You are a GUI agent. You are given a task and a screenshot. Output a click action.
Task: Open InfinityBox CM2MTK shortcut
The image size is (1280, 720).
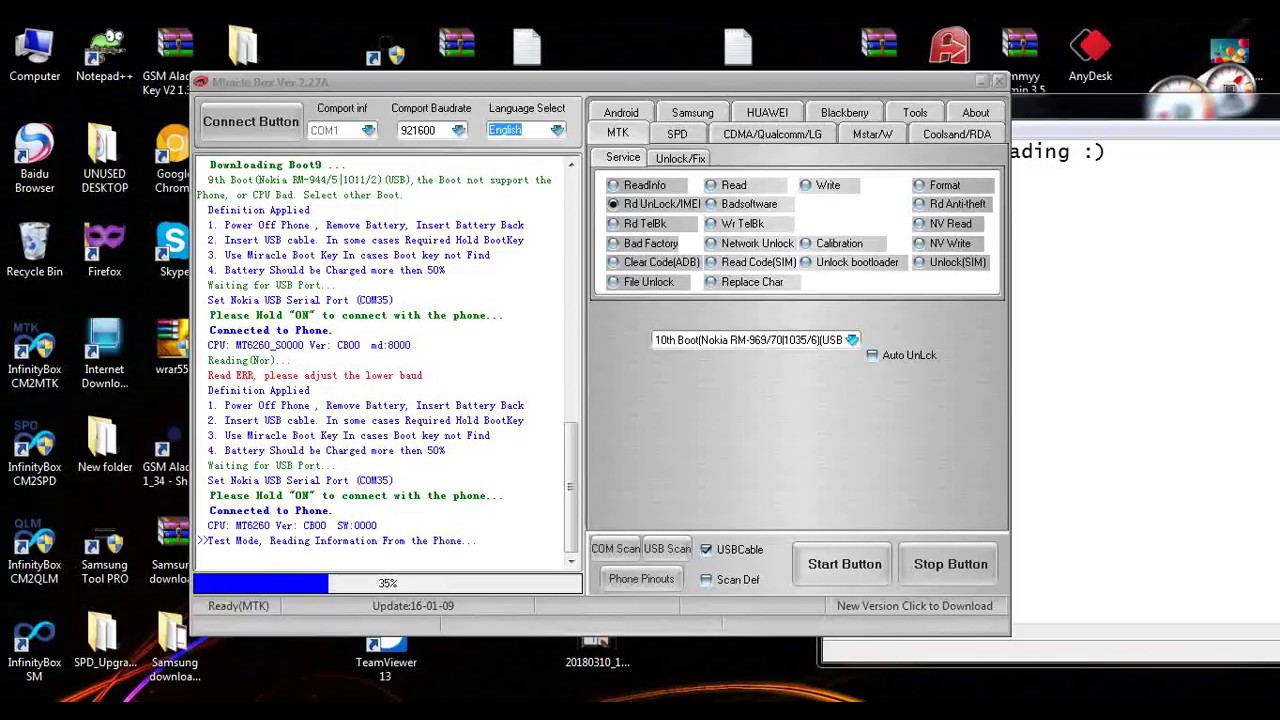click(35, 354)
